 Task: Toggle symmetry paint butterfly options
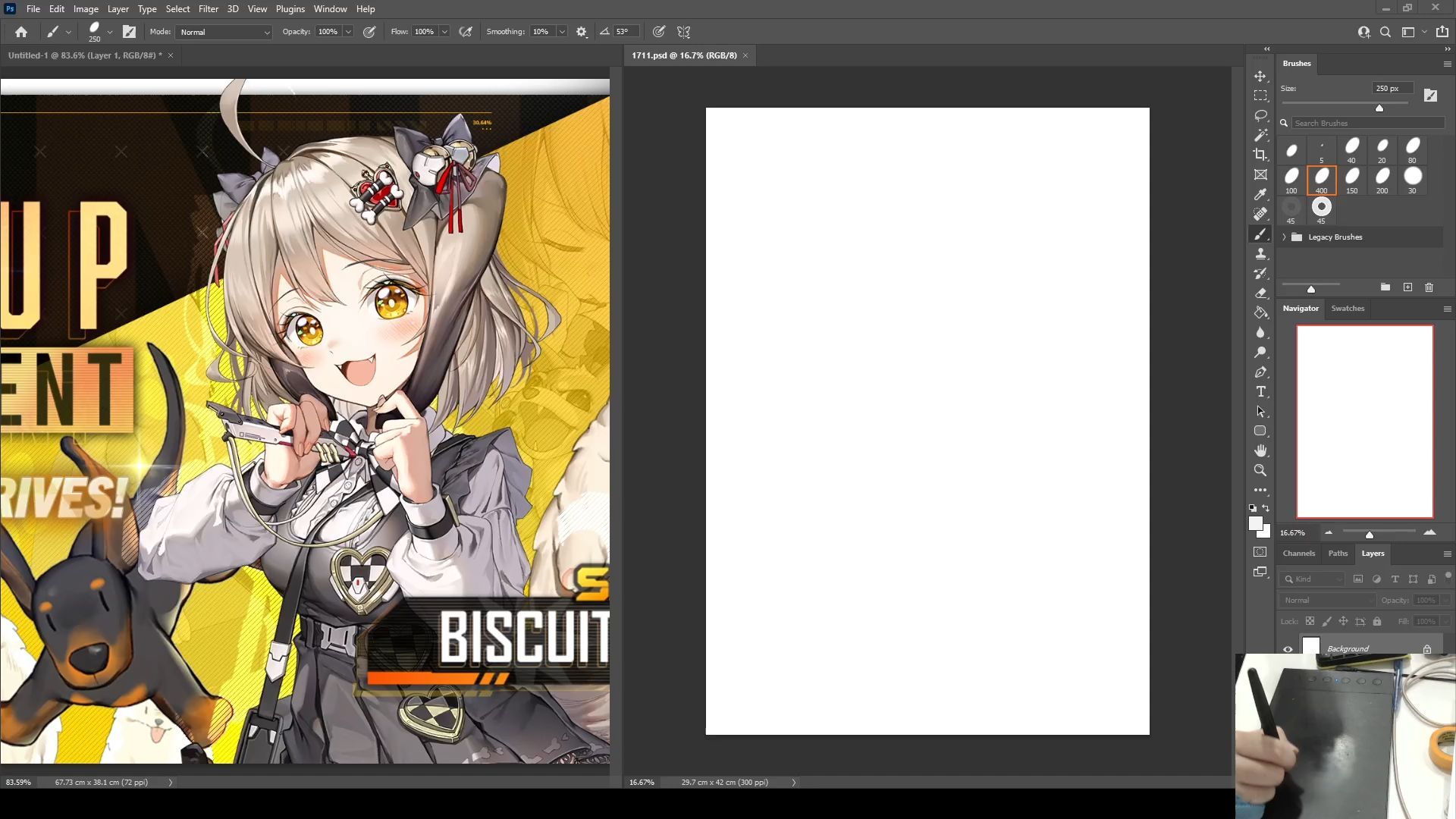click(684, 32)
